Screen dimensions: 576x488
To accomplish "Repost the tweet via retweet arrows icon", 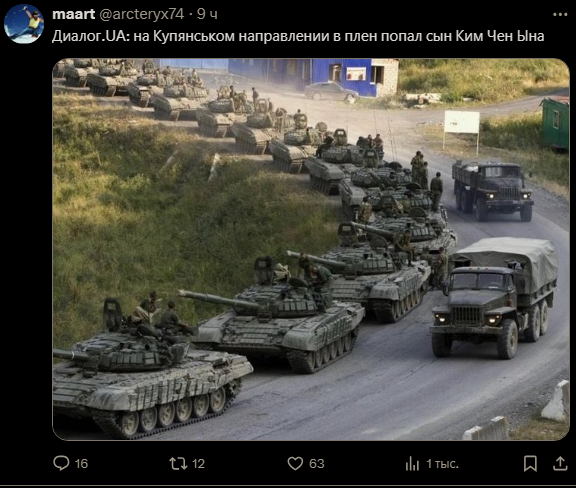I will (178, 463).
